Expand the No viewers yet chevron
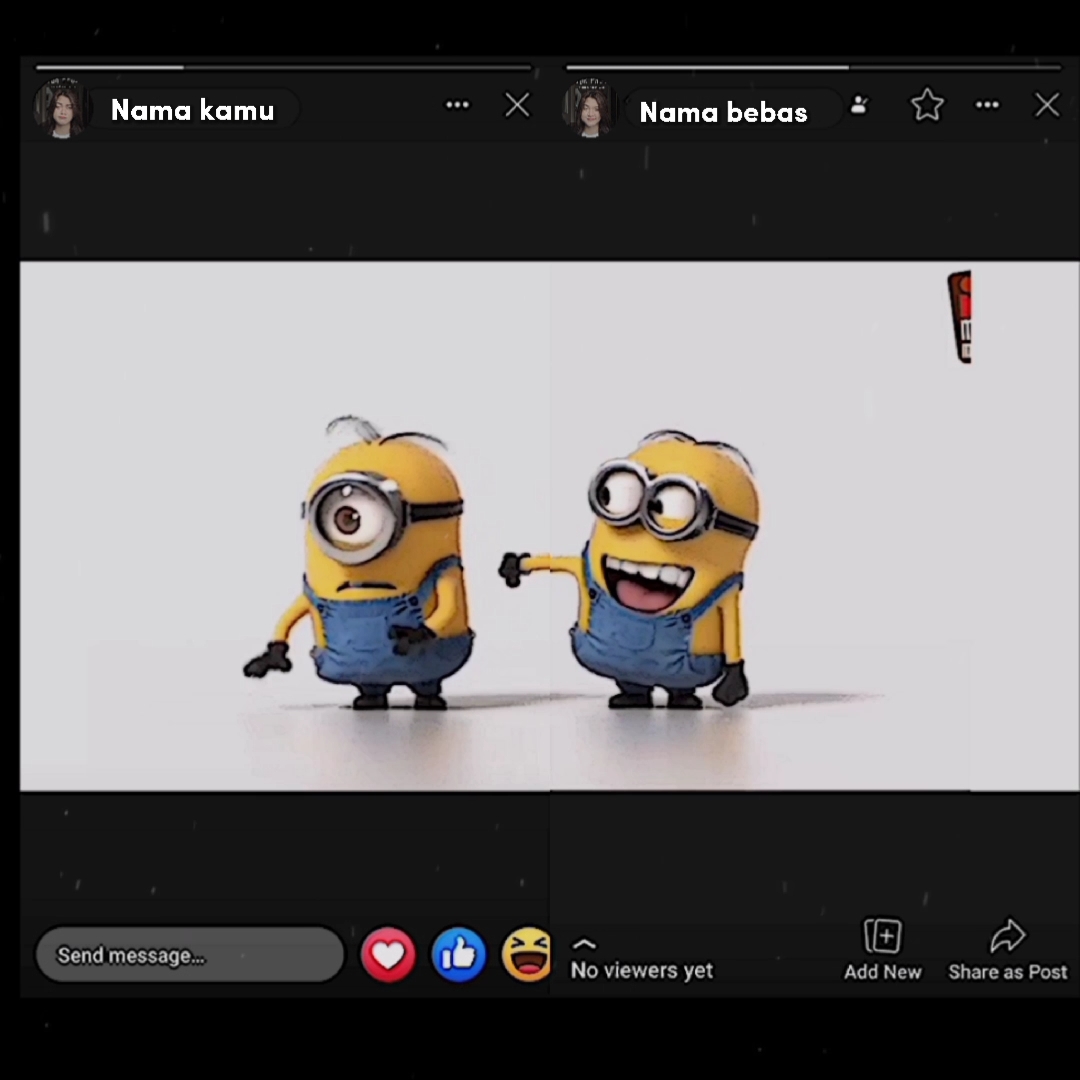This screenshot has height=1080, width=1080. click(x=584, y=944)
